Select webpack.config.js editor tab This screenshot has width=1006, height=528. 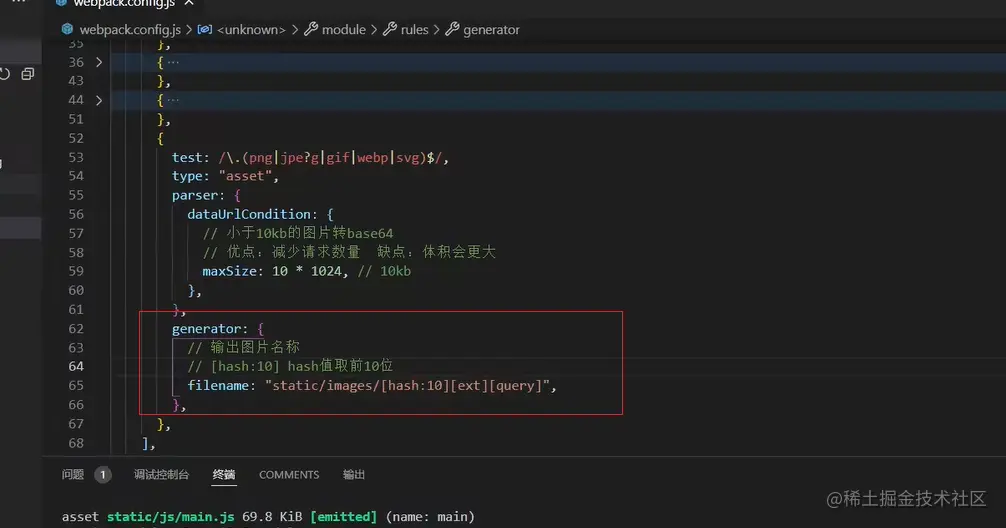[x=124, y=3]
